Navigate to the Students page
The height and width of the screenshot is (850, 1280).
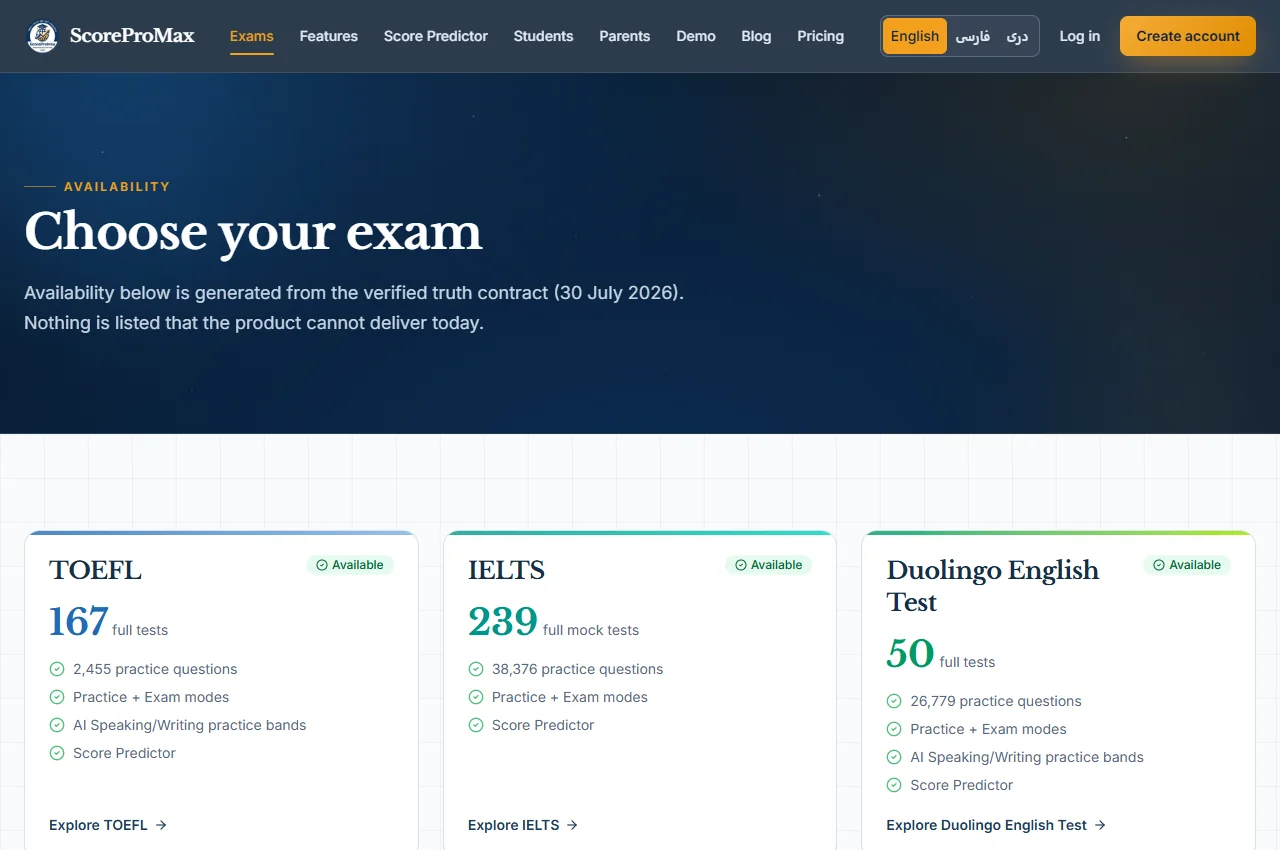544,36
